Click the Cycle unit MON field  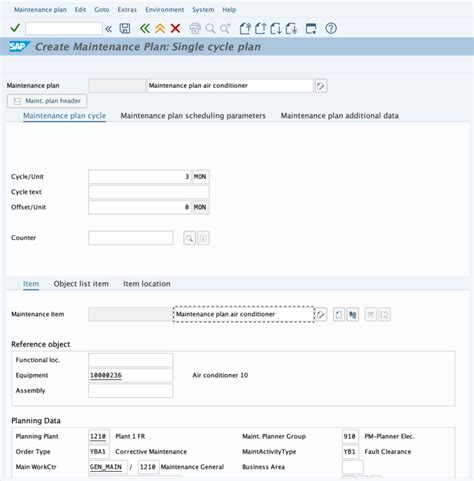tap(200, 177)
